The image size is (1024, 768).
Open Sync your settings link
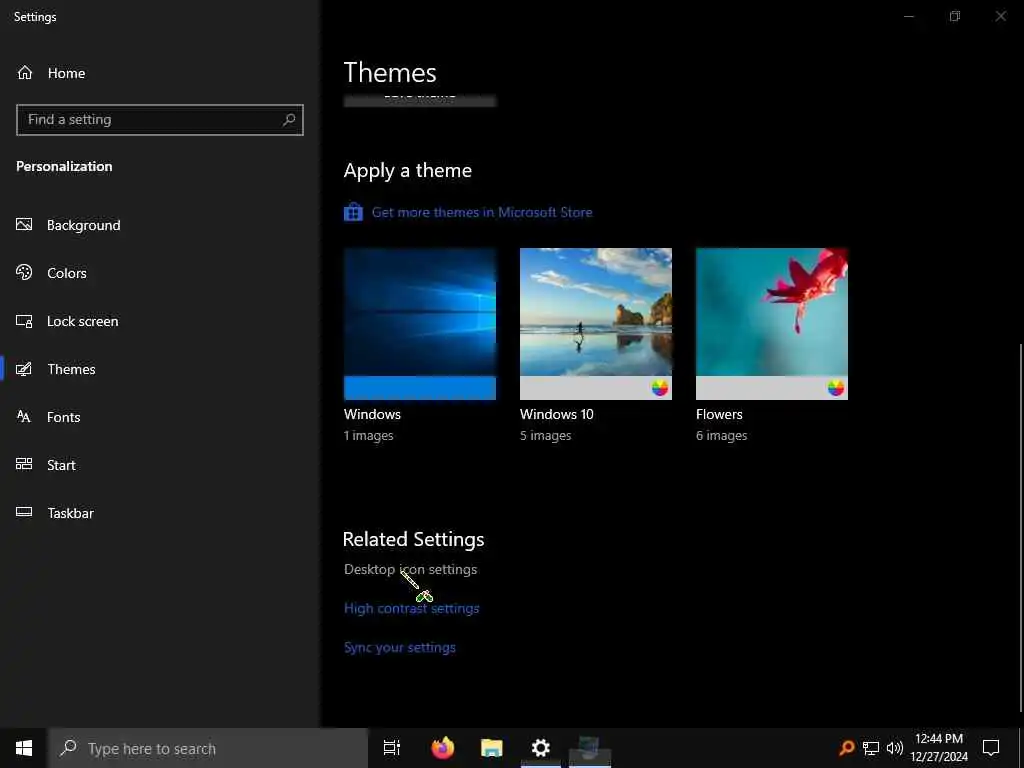(x=400, y=647)
